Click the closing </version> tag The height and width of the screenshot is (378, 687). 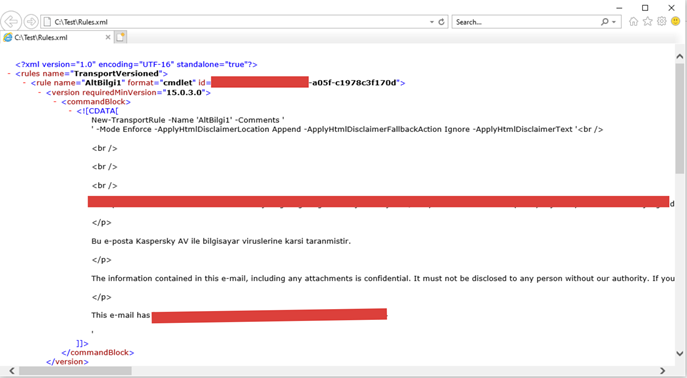tap(67, 361)
